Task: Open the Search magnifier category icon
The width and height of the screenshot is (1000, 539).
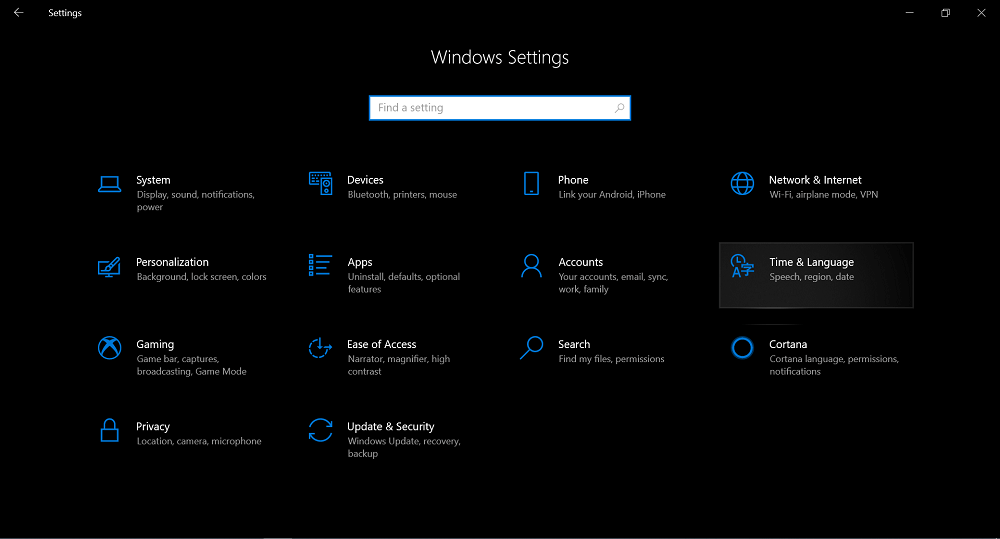Action: (531, 348)
